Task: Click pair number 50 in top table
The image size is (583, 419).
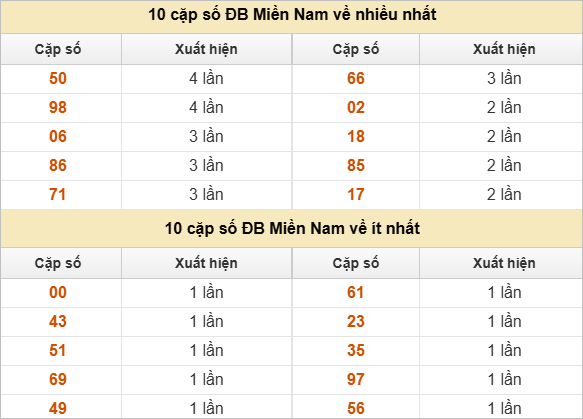Action: pyautogui.click(x=58, y=78)
